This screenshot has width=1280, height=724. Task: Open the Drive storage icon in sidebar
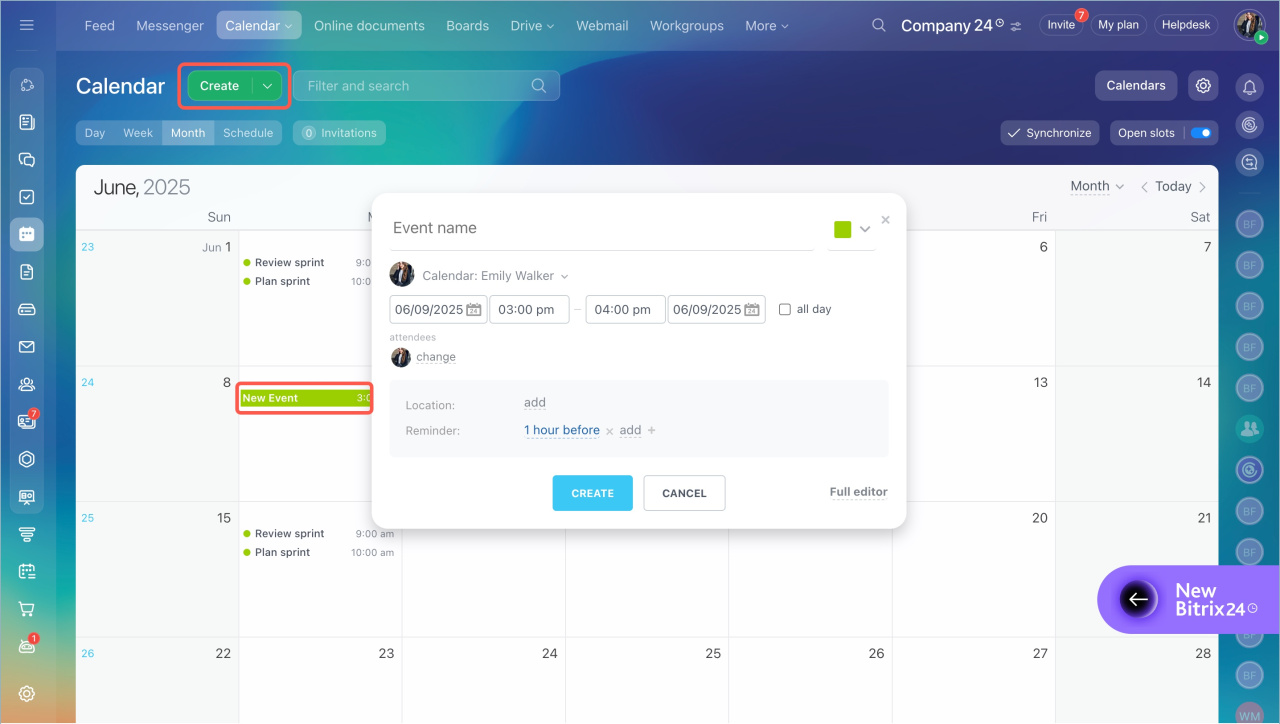coord(27,309)
